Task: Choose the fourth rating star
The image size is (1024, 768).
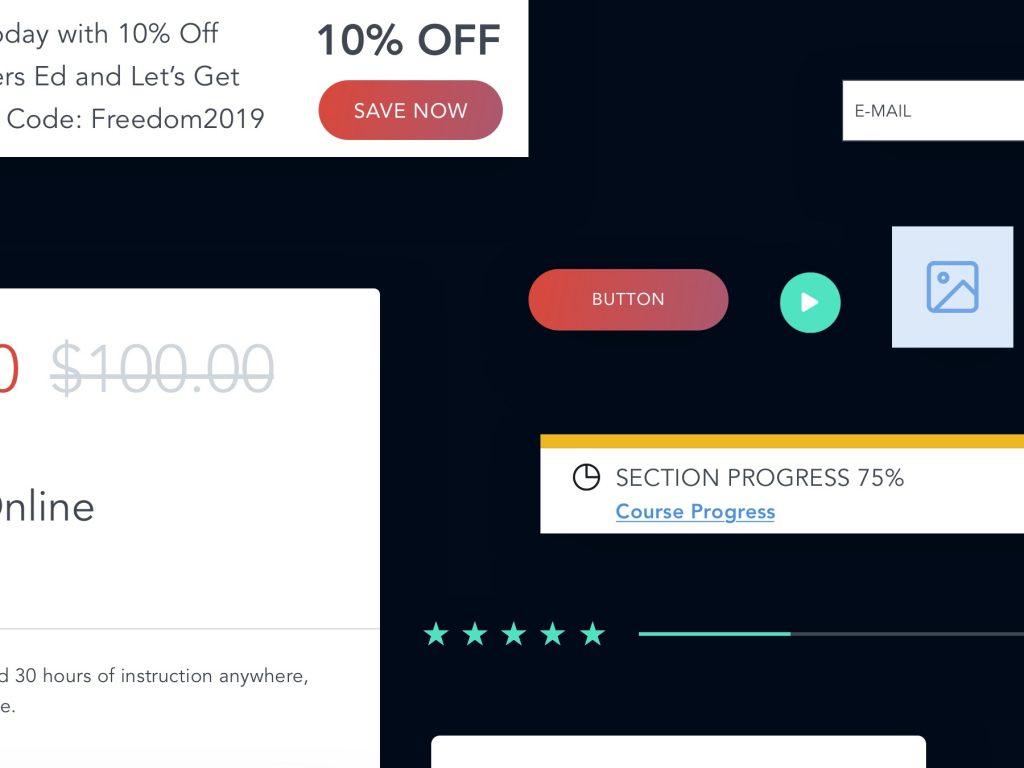Action: [553, 633]
